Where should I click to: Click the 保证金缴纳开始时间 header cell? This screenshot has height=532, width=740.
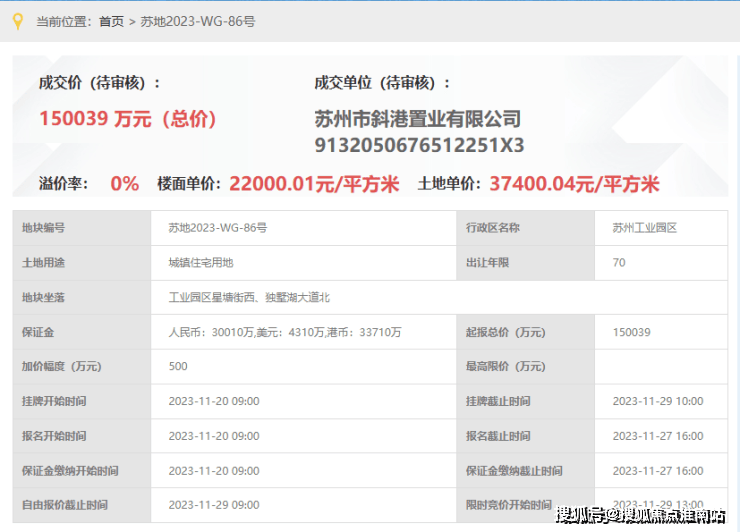pos(82,471)
